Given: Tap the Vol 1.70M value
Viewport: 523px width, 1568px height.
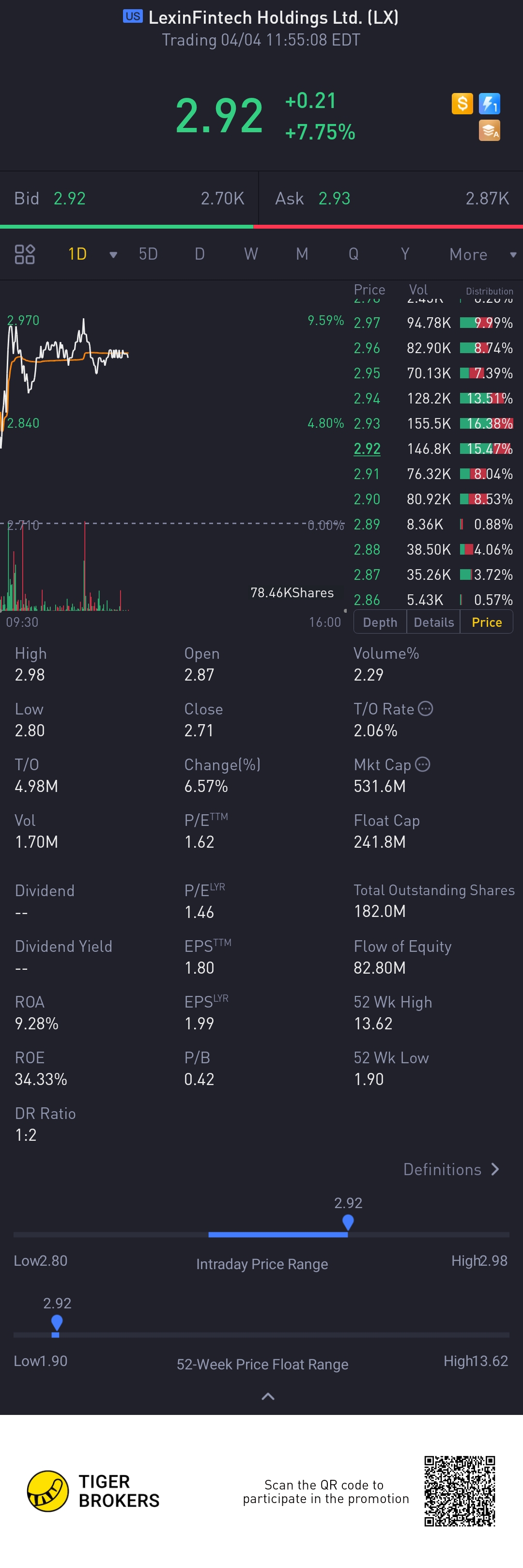Looking at the screenshot, I should click(36, 842).
